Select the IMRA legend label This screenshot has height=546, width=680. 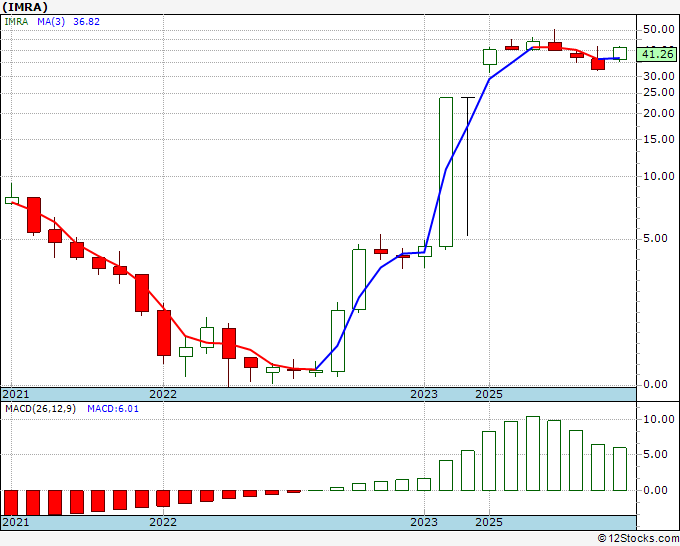[16, 21]
